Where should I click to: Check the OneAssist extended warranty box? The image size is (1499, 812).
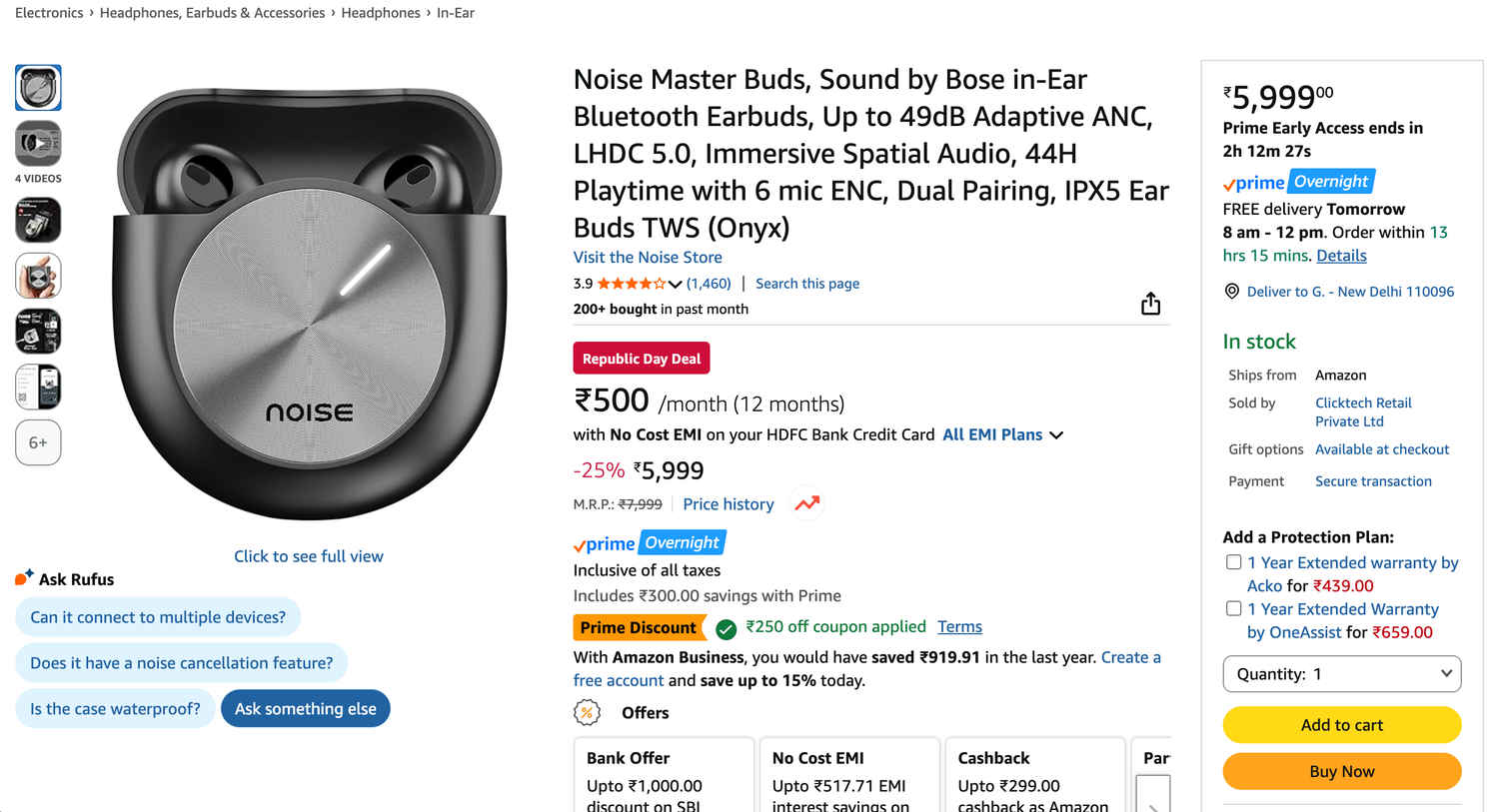pos(1234,608)
